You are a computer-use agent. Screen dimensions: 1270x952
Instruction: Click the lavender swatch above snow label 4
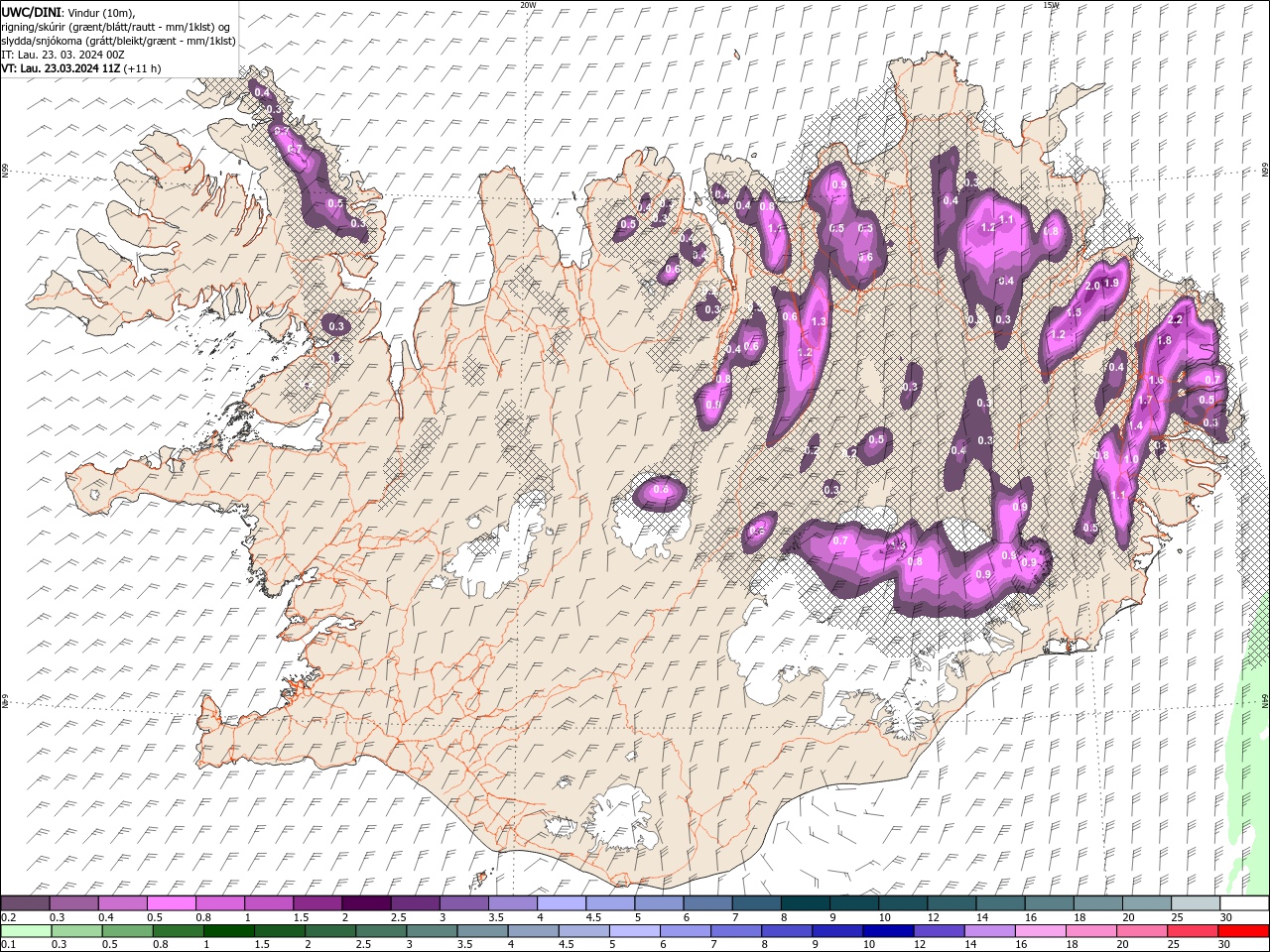click(562, 903)
